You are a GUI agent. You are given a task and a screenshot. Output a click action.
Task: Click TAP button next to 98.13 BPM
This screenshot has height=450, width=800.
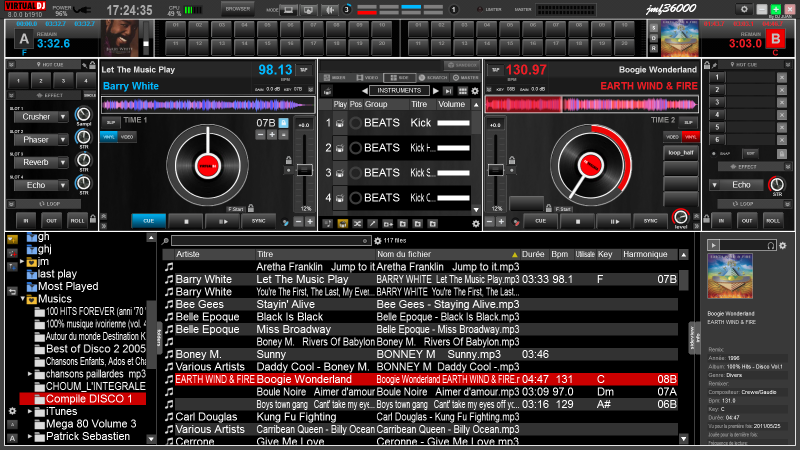(x=304, y=70)
